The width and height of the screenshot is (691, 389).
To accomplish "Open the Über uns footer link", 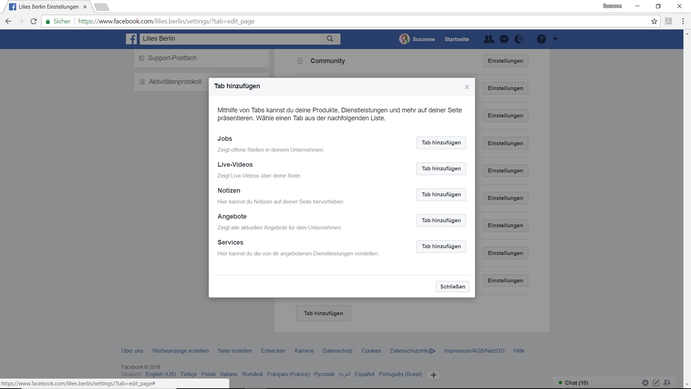I will (132, 351).
